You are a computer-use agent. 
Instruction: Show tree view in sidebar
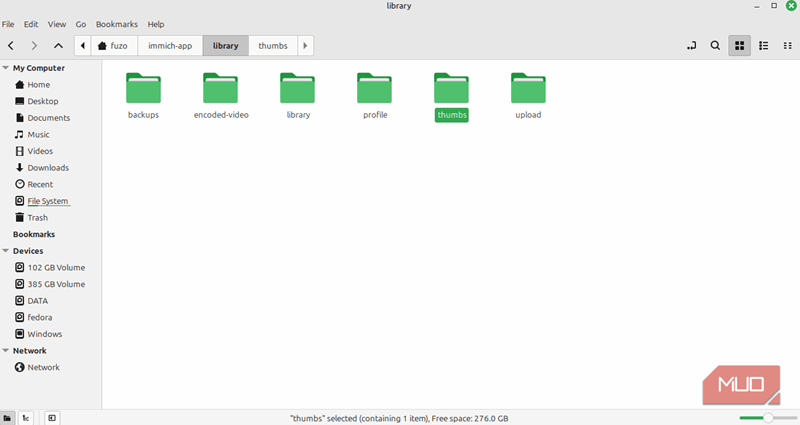click(26, 418)
